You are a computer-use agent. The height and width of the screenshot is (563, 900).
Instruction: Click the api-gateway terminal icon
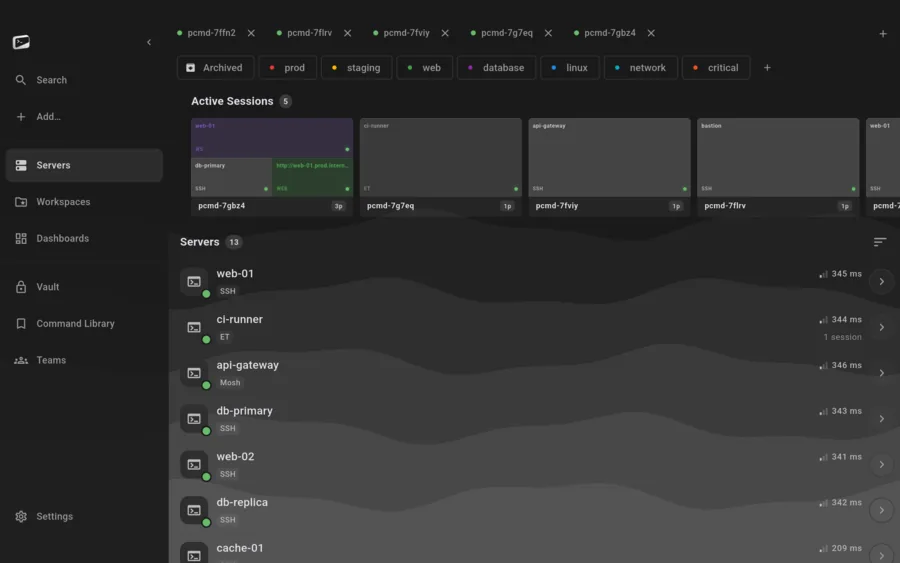click(194, 373)
